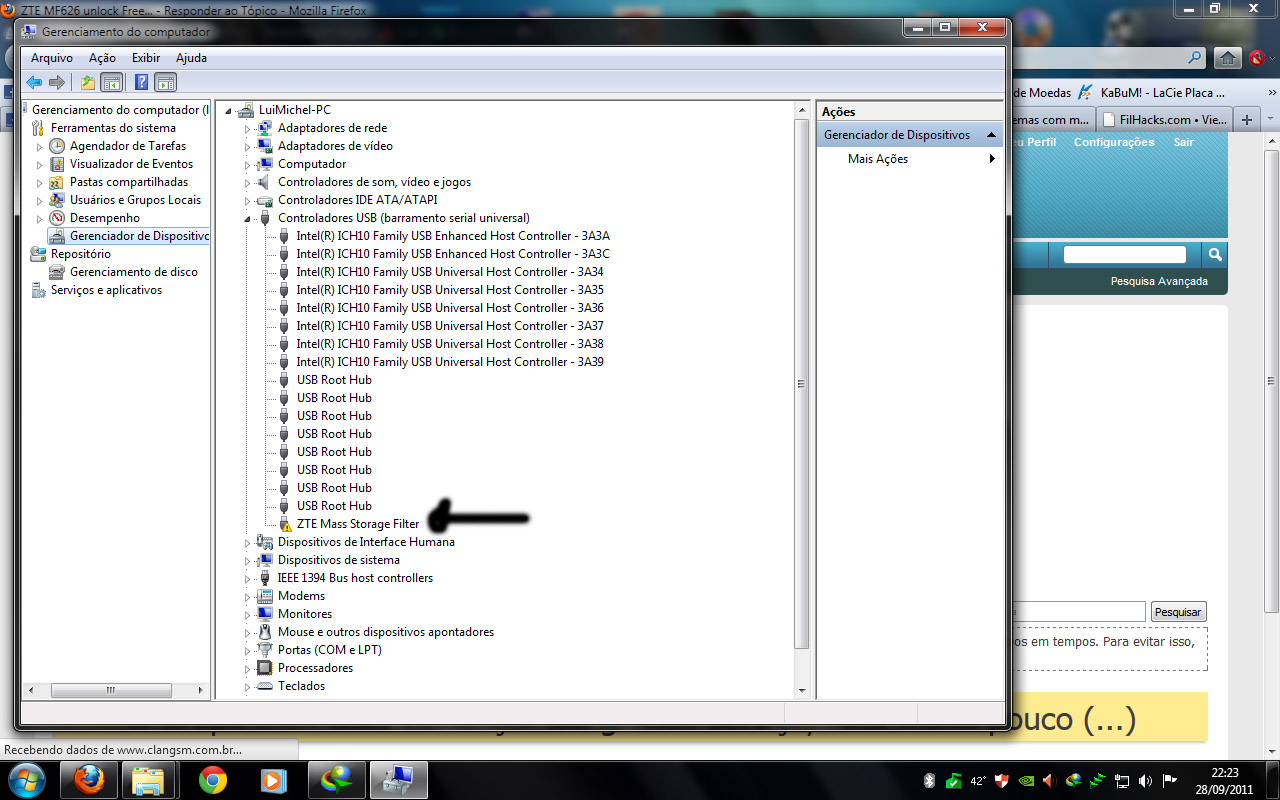Select the Teclados device category

tap(301, 686)
